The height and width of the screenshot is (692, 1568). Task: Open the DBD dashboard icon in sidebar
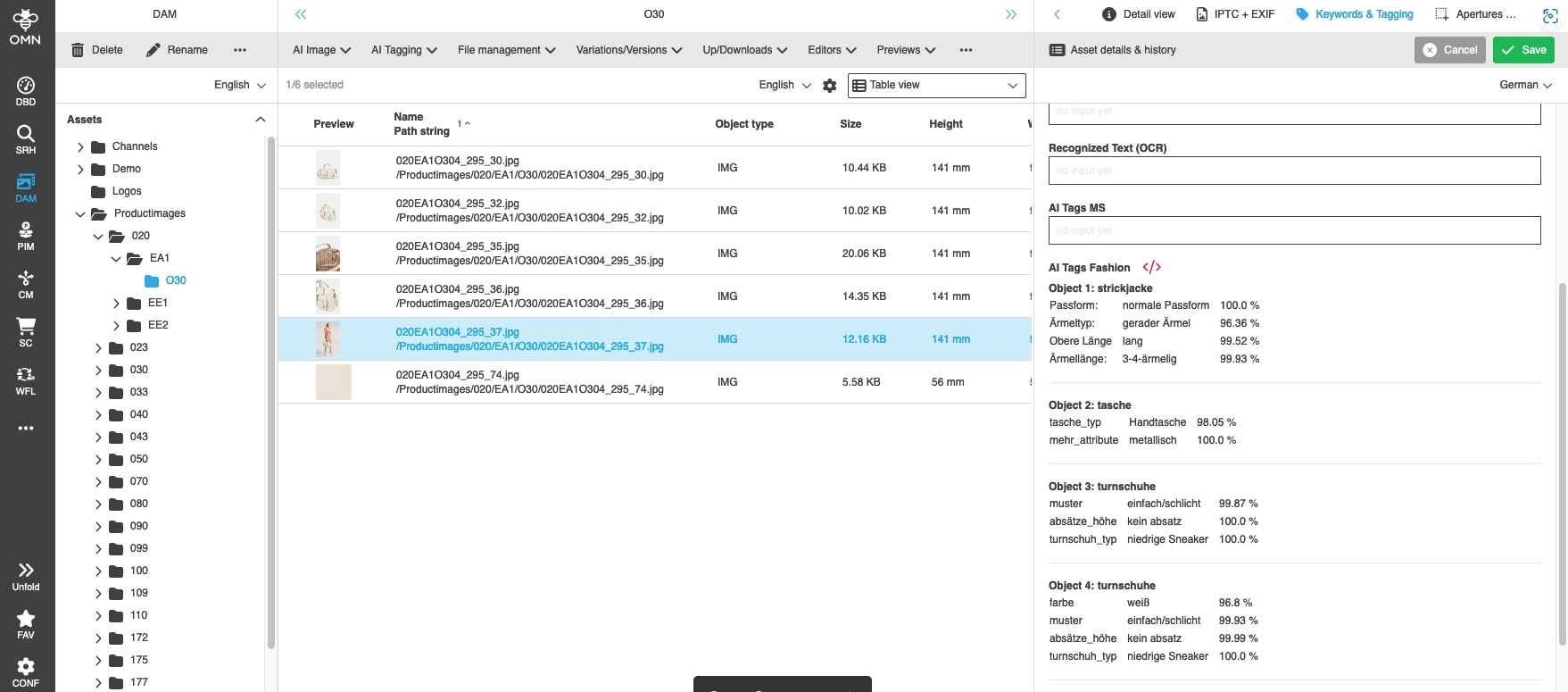coord(26,90)
